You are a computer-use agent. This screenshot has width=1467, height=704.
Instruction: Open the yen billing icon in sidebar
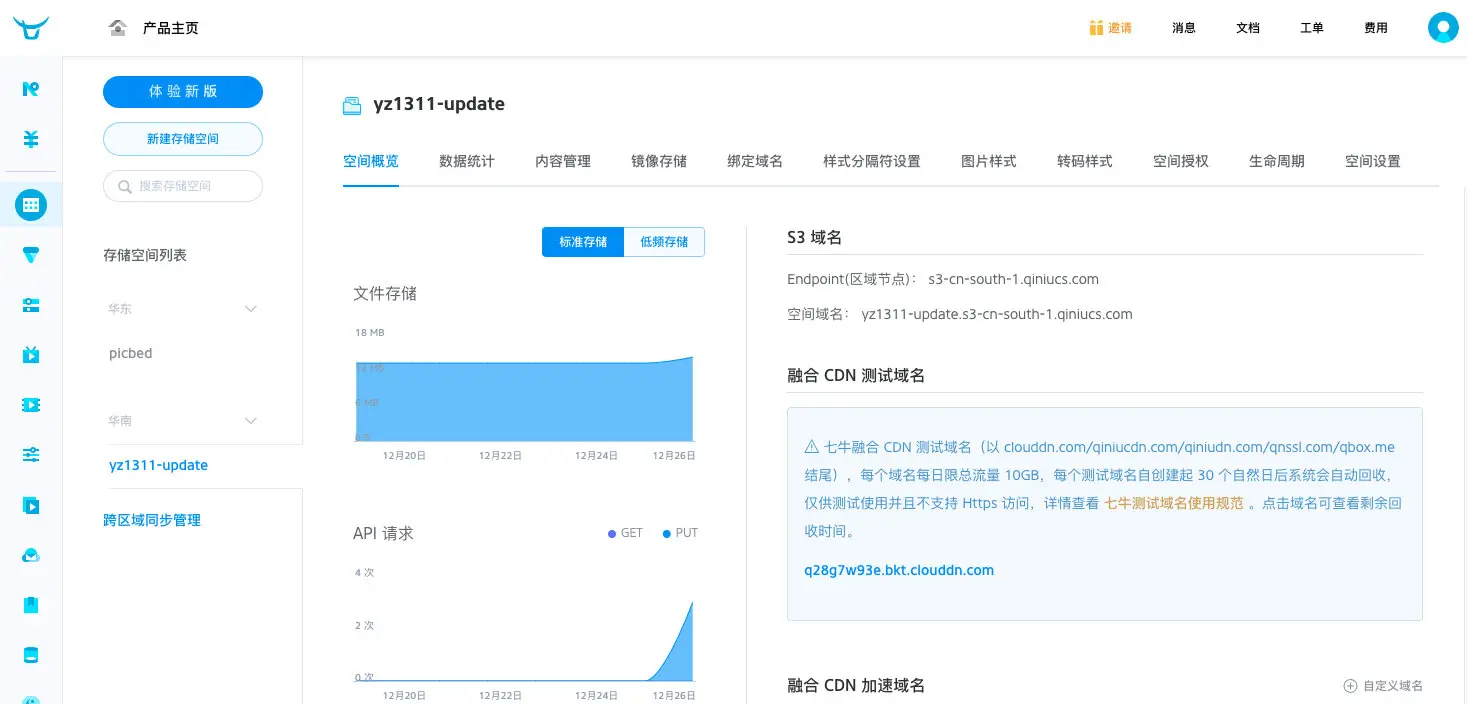coord(31,139)
